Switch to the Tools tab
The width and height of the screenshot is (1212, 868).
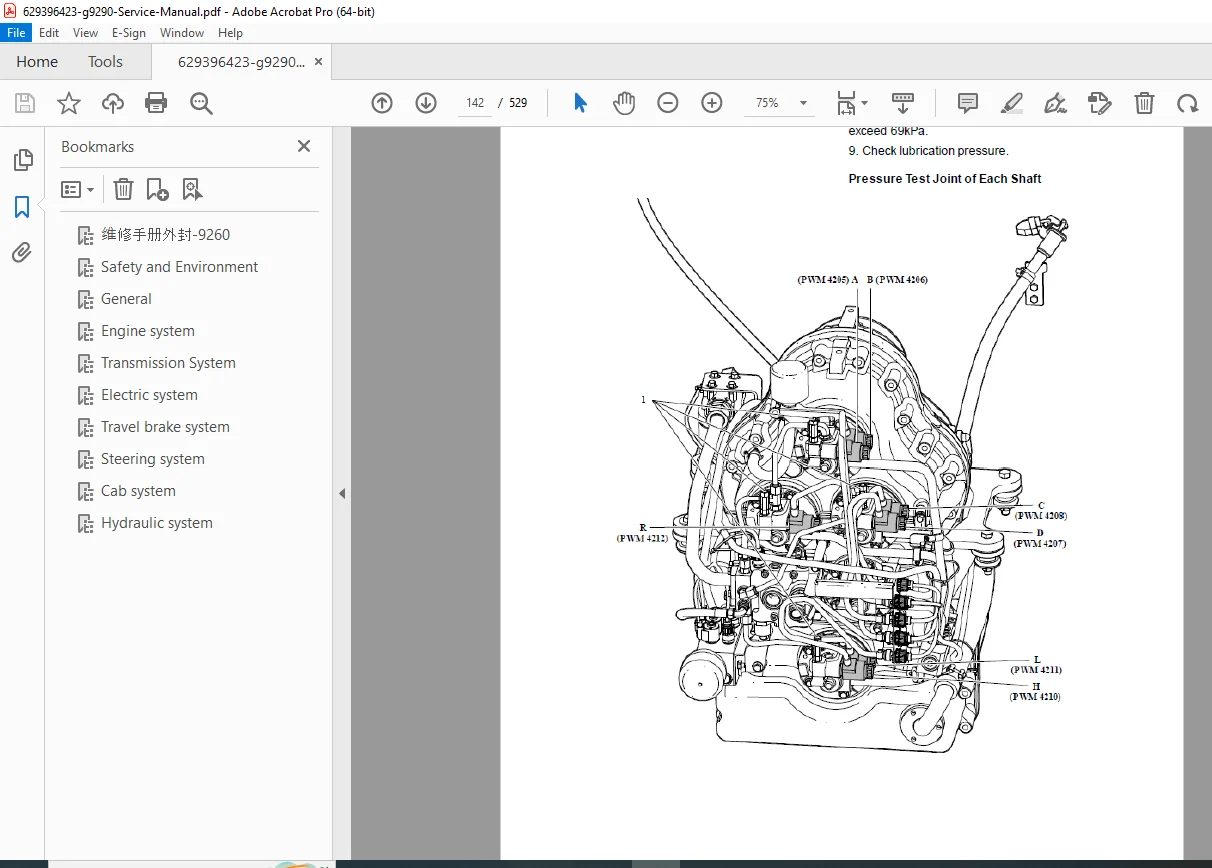pyautogui.click(x=105, y=62)
